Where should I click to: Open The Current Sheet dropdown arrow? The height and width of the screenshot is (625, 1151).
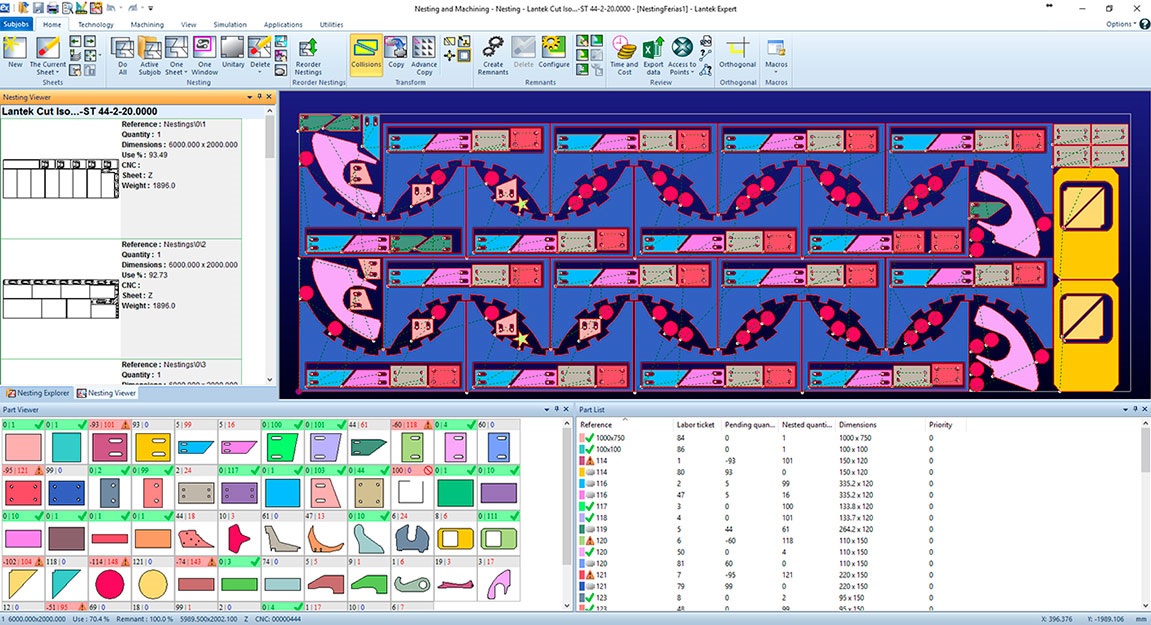(58, 73)
